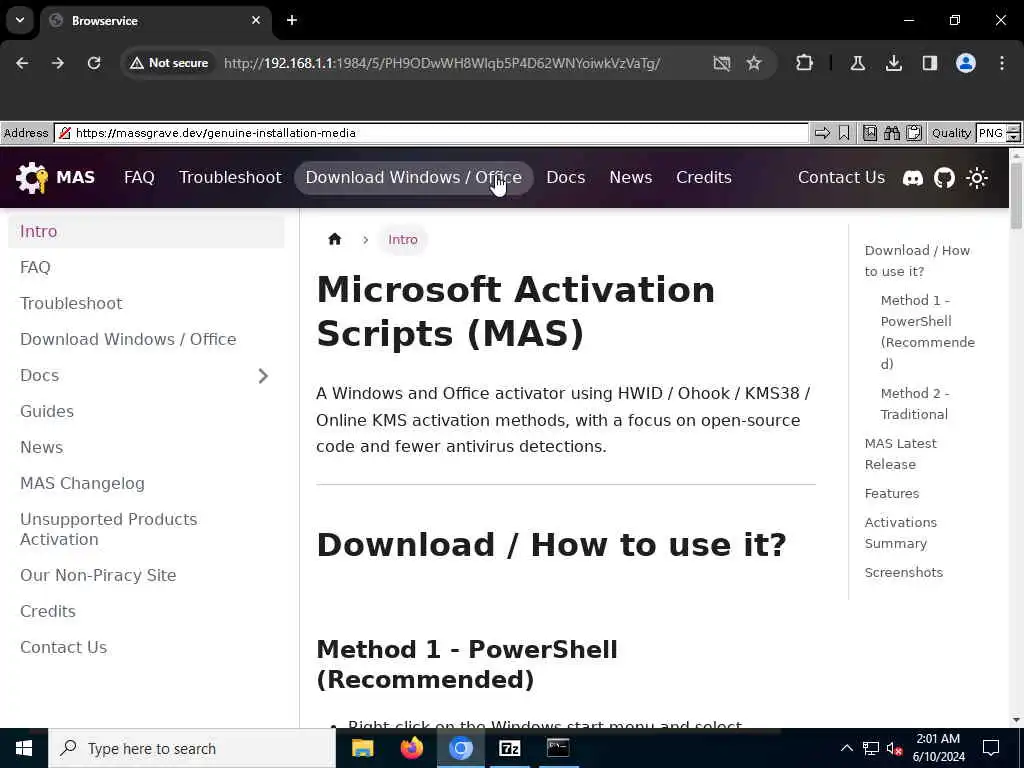1024x768 pixels.
Task: Click the home icon in breadcrumb
Action: [335, 239]
